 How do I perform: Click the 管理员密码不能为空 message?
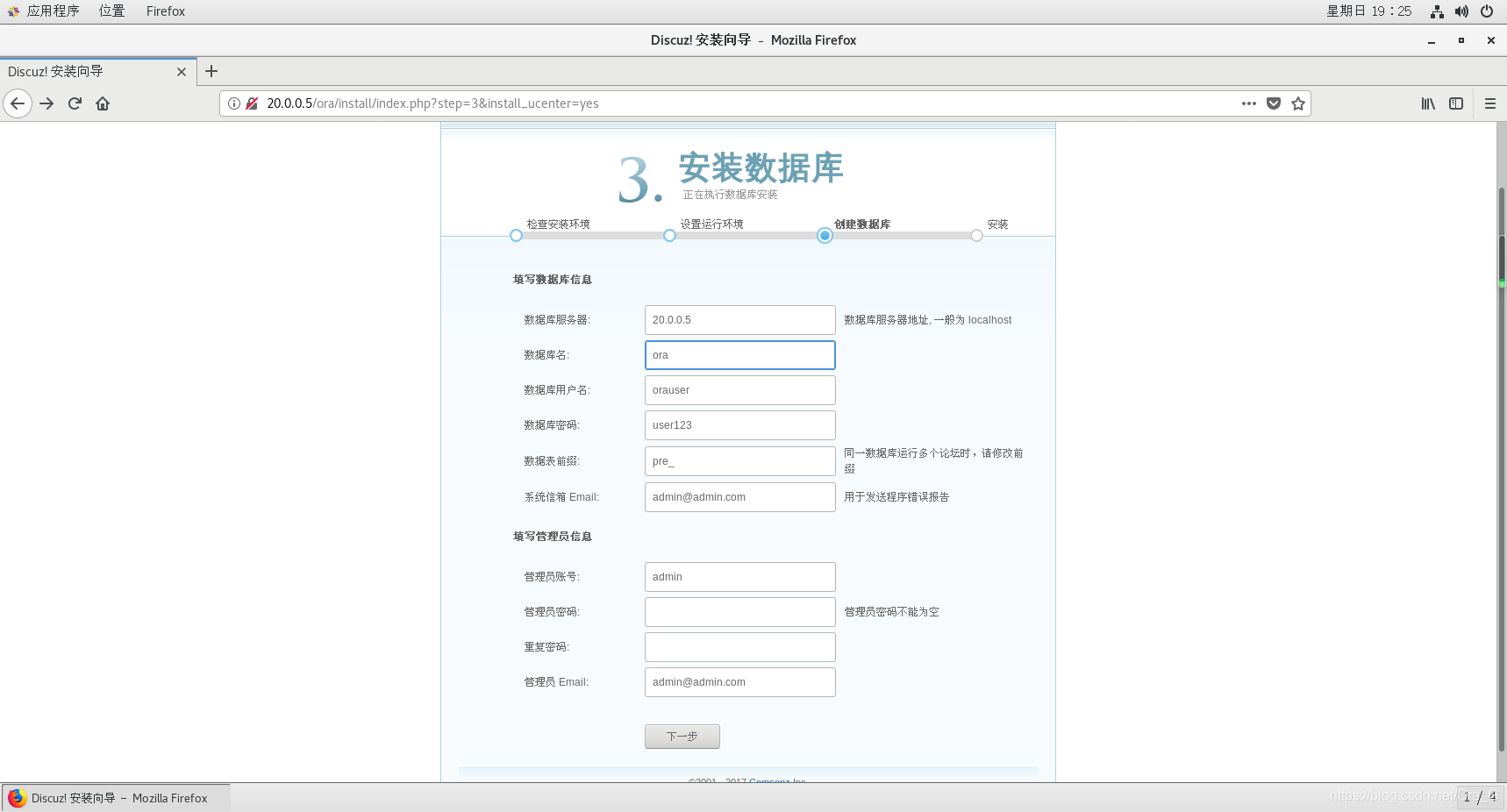pos(891,612)
